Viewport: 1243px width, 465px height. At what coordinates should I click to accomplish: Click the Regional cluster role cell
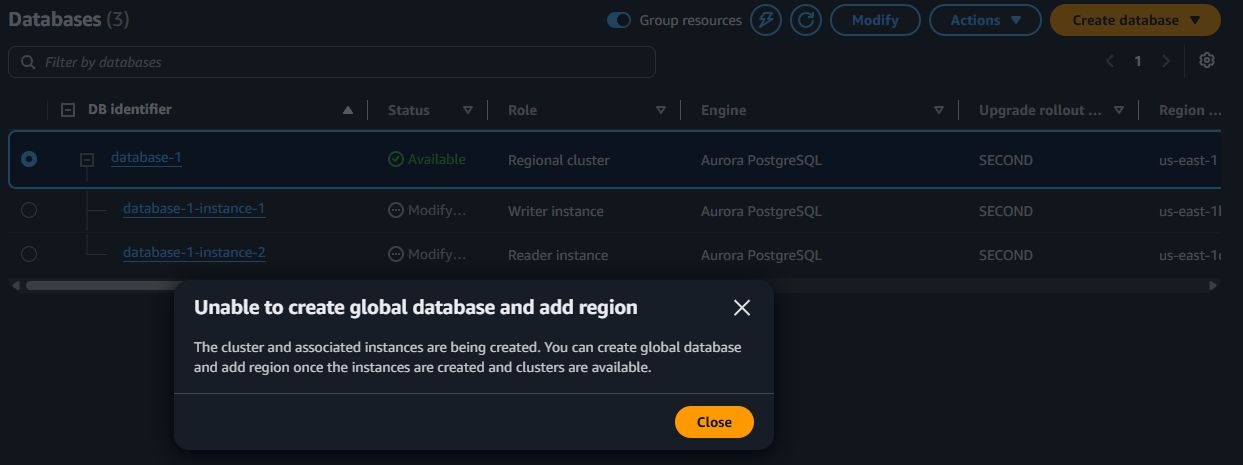point(558,160)
